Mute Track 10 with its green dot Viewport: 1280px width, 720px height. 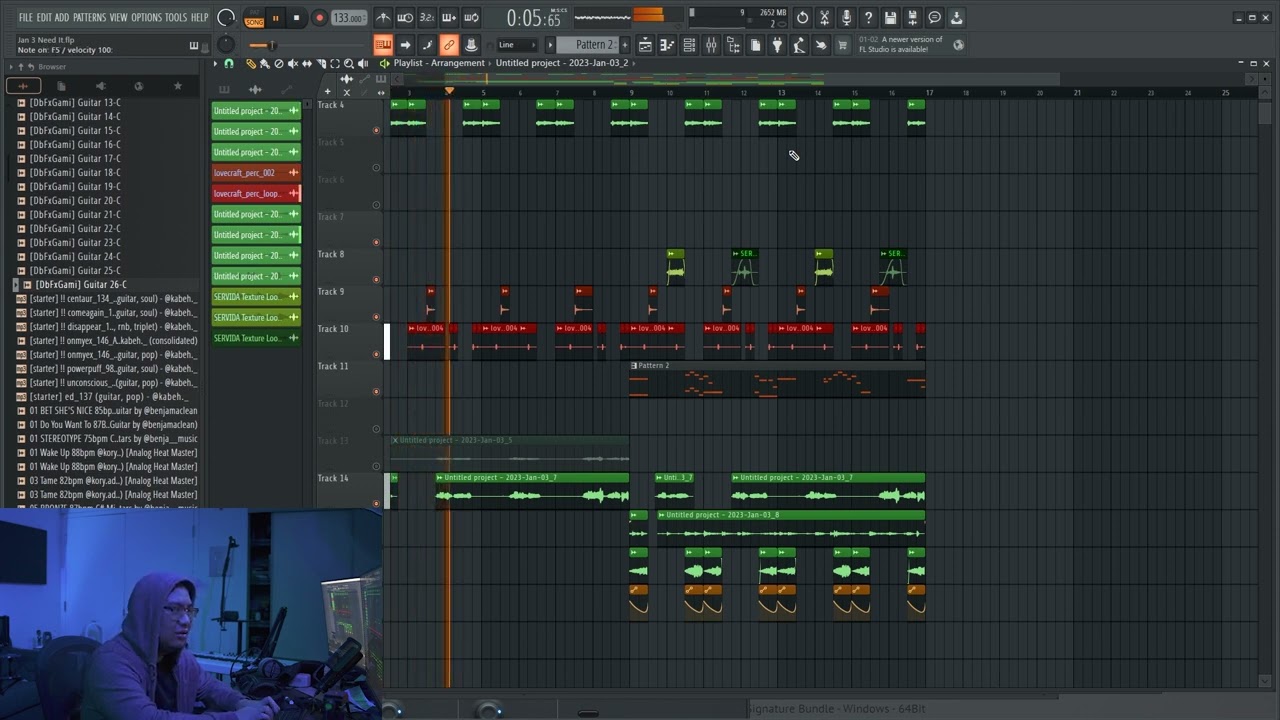pos(376,354)
